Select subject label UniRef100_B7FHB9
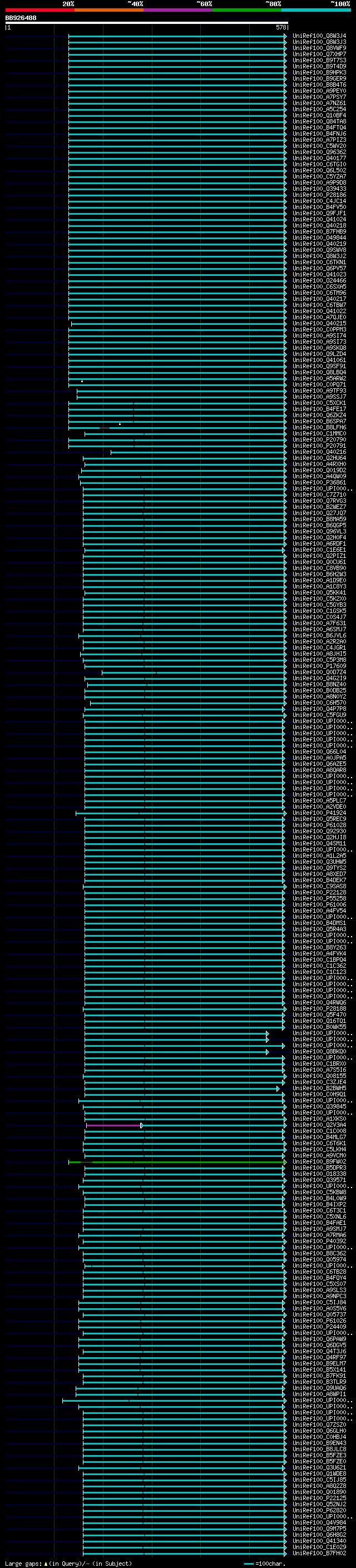Image resolution: width=356 pixels, height=1568 pixels. (319, 232)
